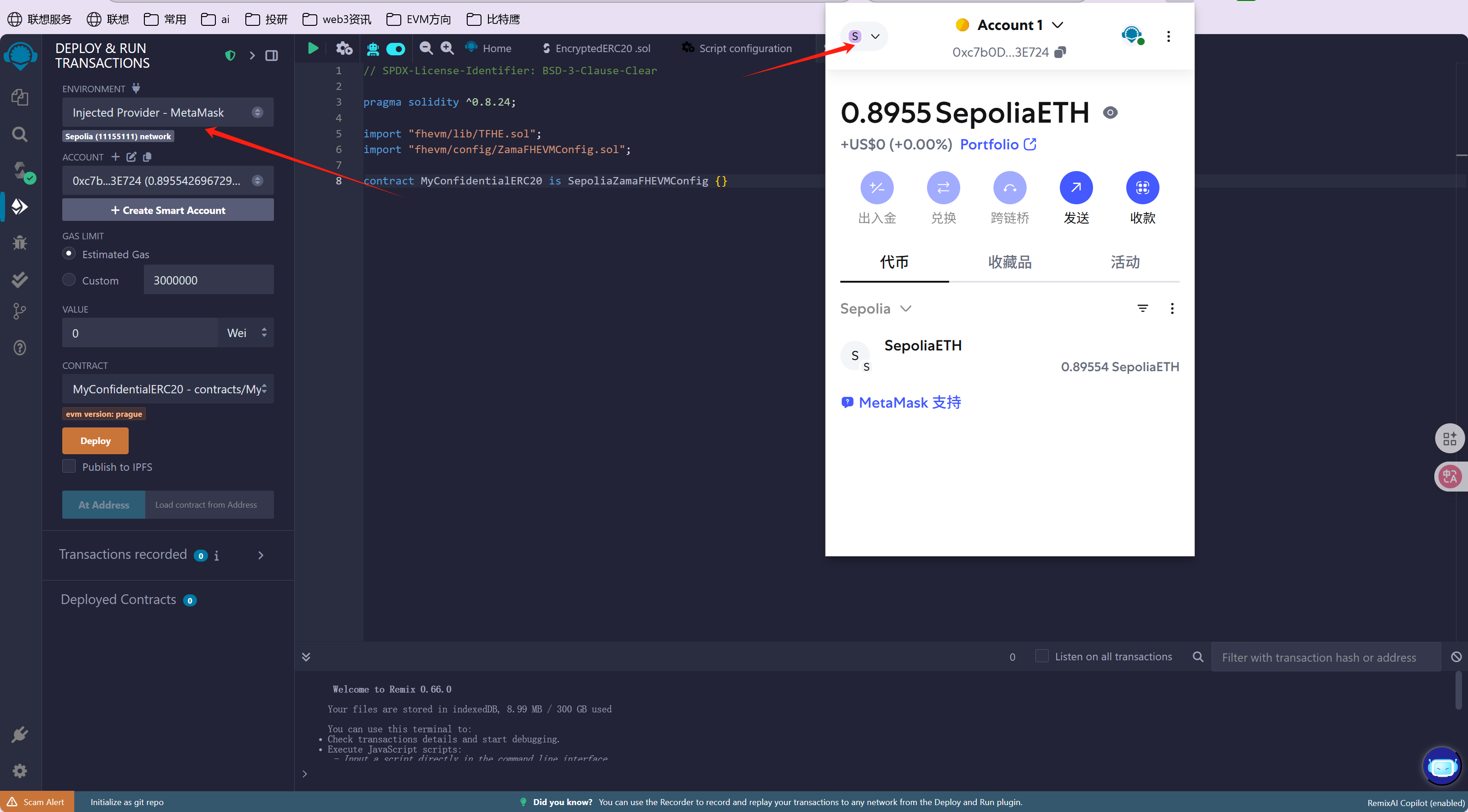This screenshot has height=812, width=1468.
Task: Sign message with account edit icon
Action: tap(131, 157)
